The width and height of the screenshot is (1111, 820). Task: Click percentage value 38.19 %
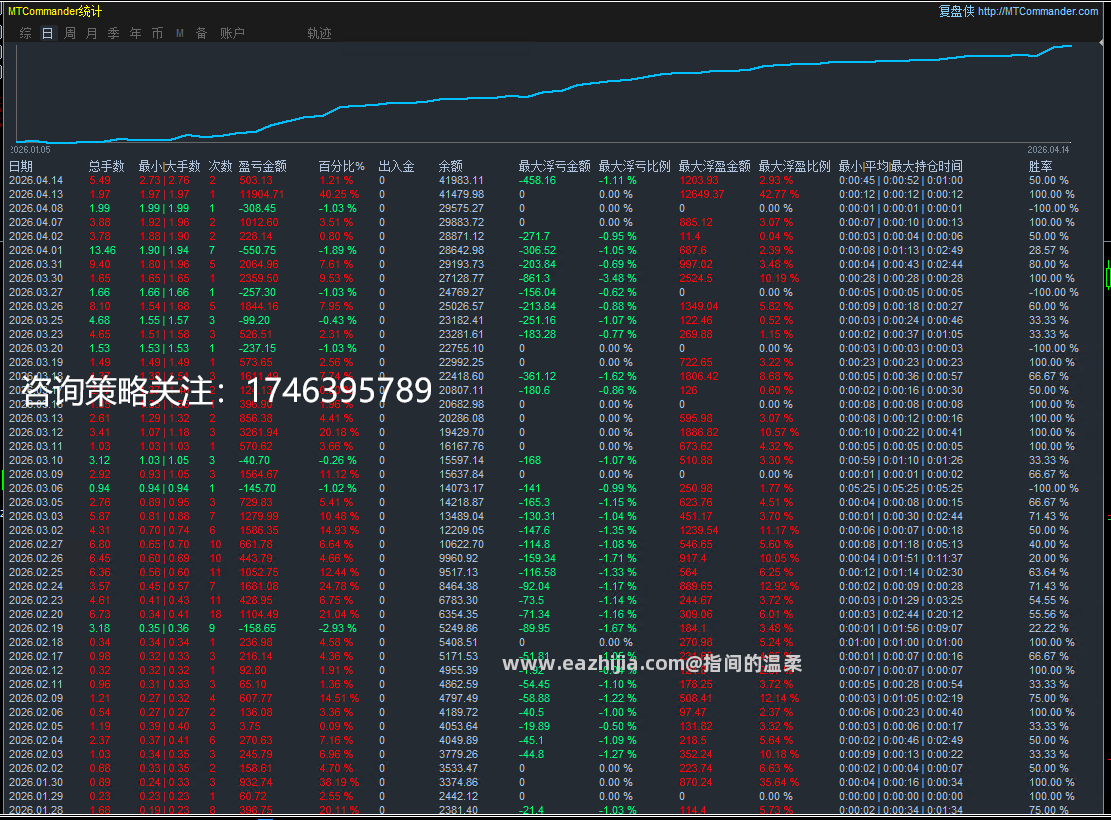[x=339, y=782]
